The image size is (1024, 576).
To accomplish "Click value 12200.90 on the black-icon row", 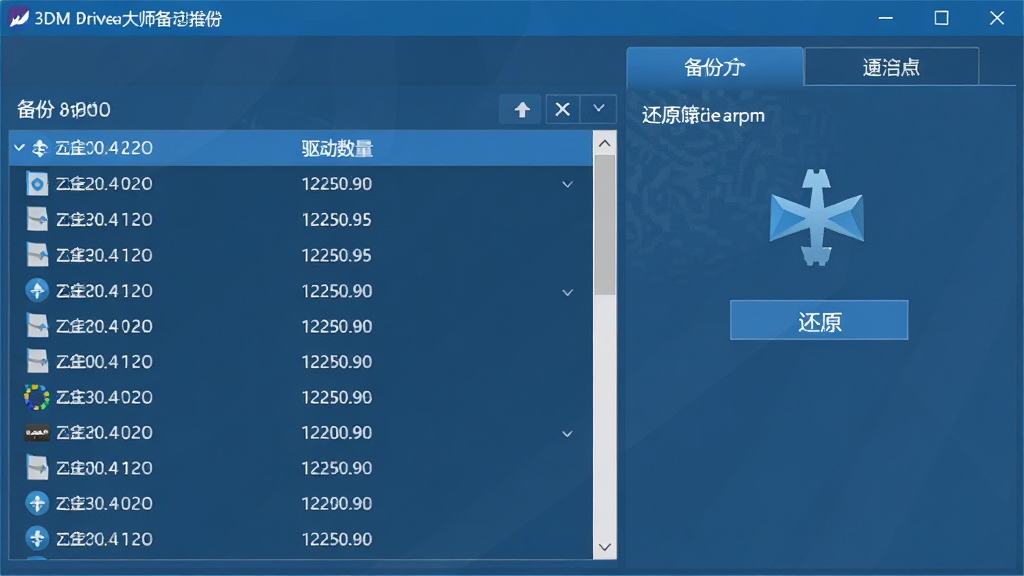I will pos(336,433).
